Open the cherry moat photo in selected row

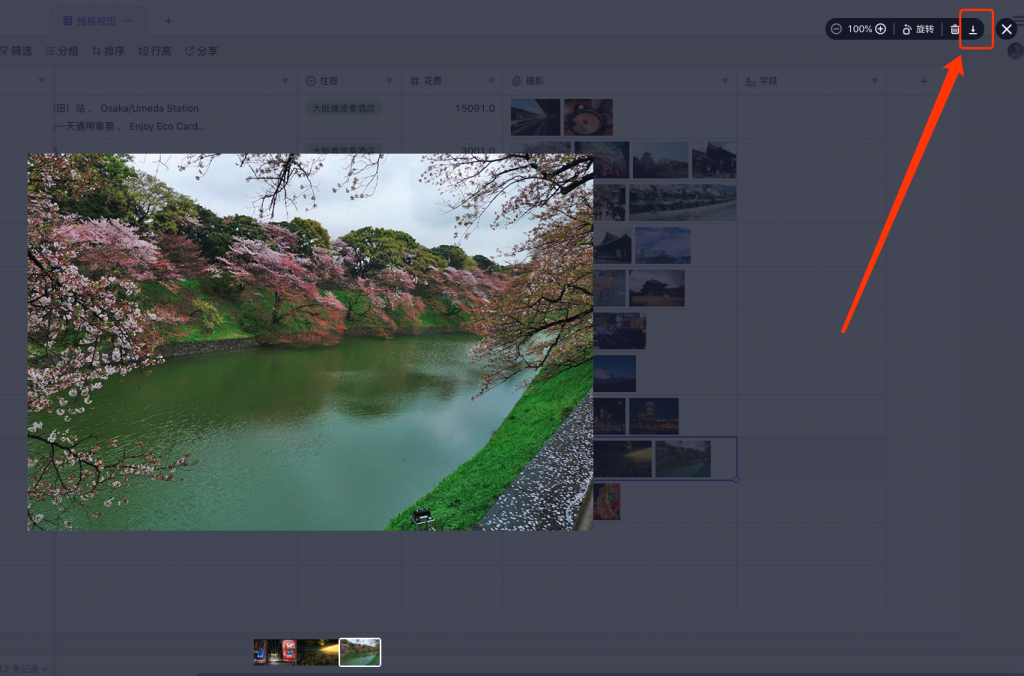[x=683, y=459]
